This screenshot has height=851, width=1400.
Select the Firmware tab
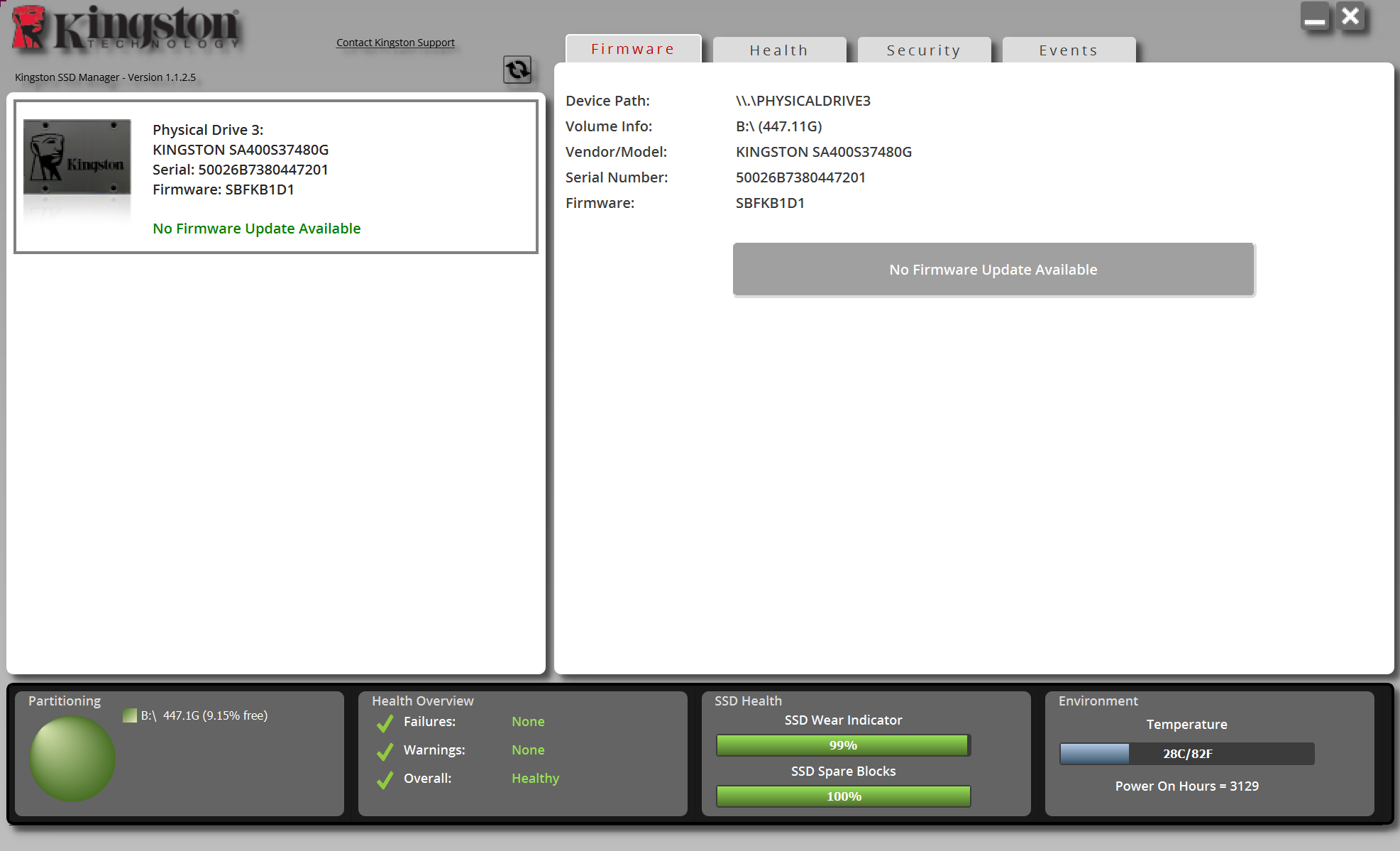tap(632, 49)
